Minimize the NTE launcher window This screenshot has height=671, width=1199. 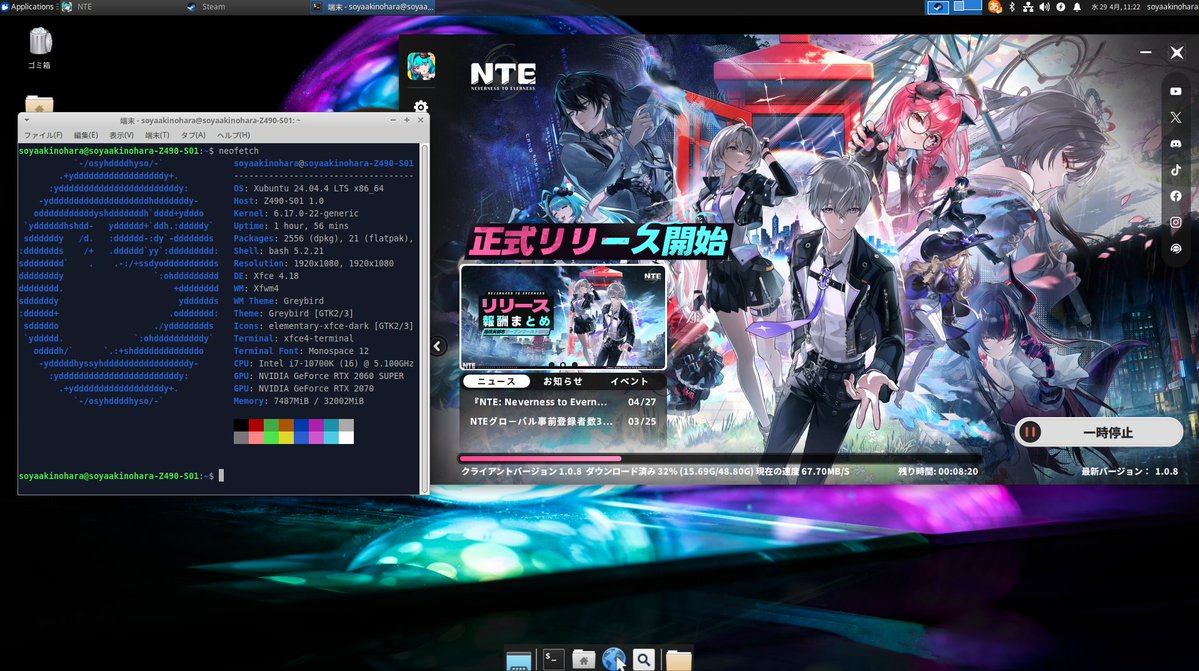click(x=1145, y=52)
